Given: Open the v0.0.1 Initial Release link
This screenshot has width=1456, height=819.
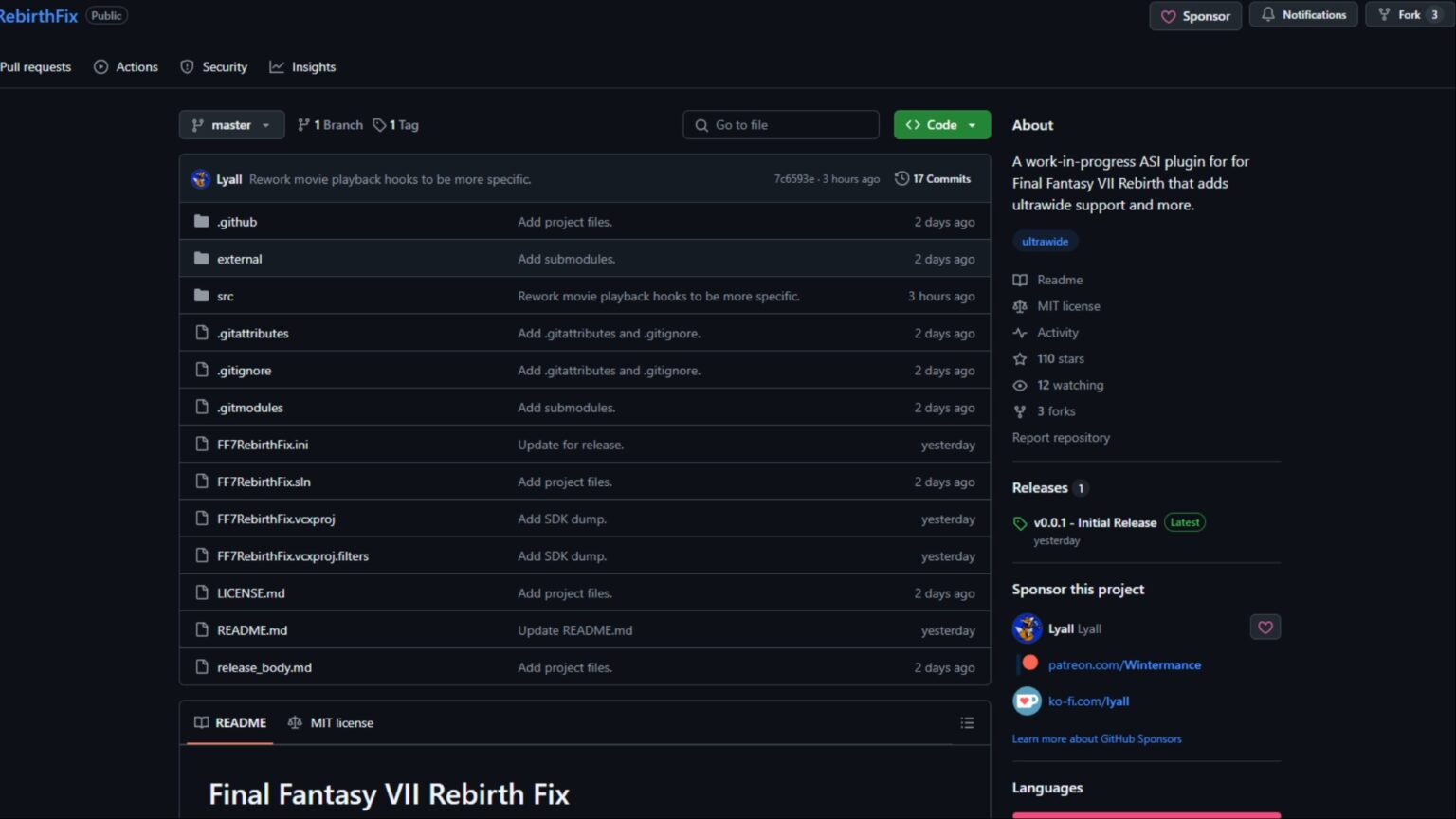Looking at the screenshot, I should [1095, 523].
